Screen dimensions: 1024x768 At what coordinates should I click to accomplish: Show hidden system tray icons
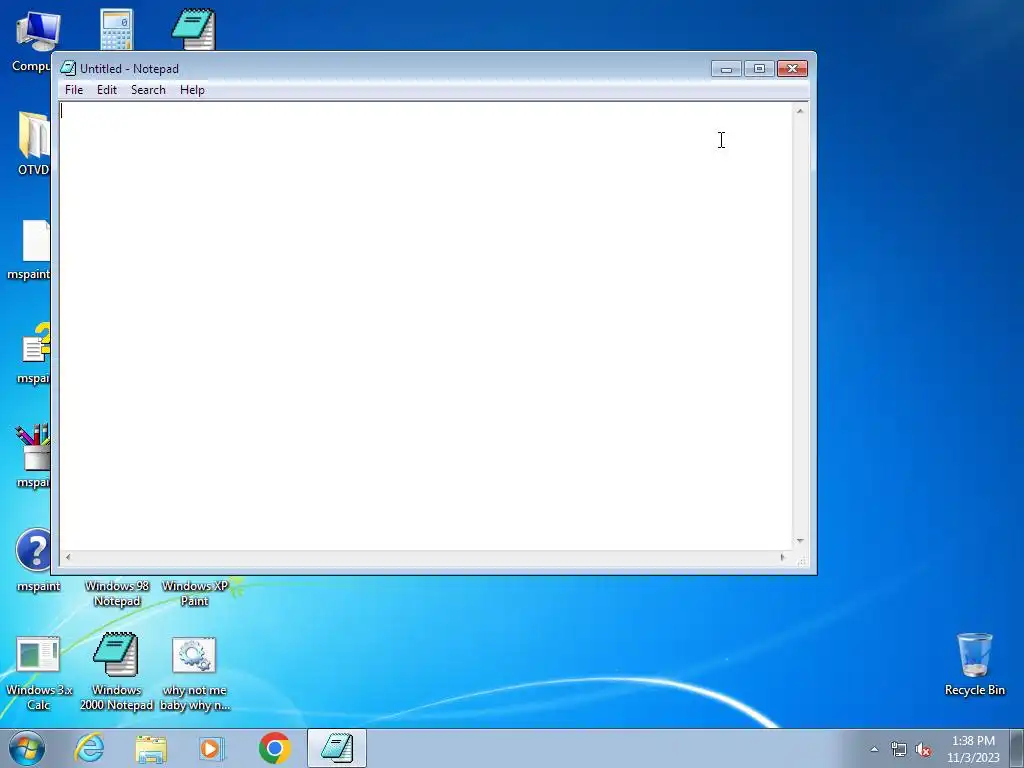[874, 750]
